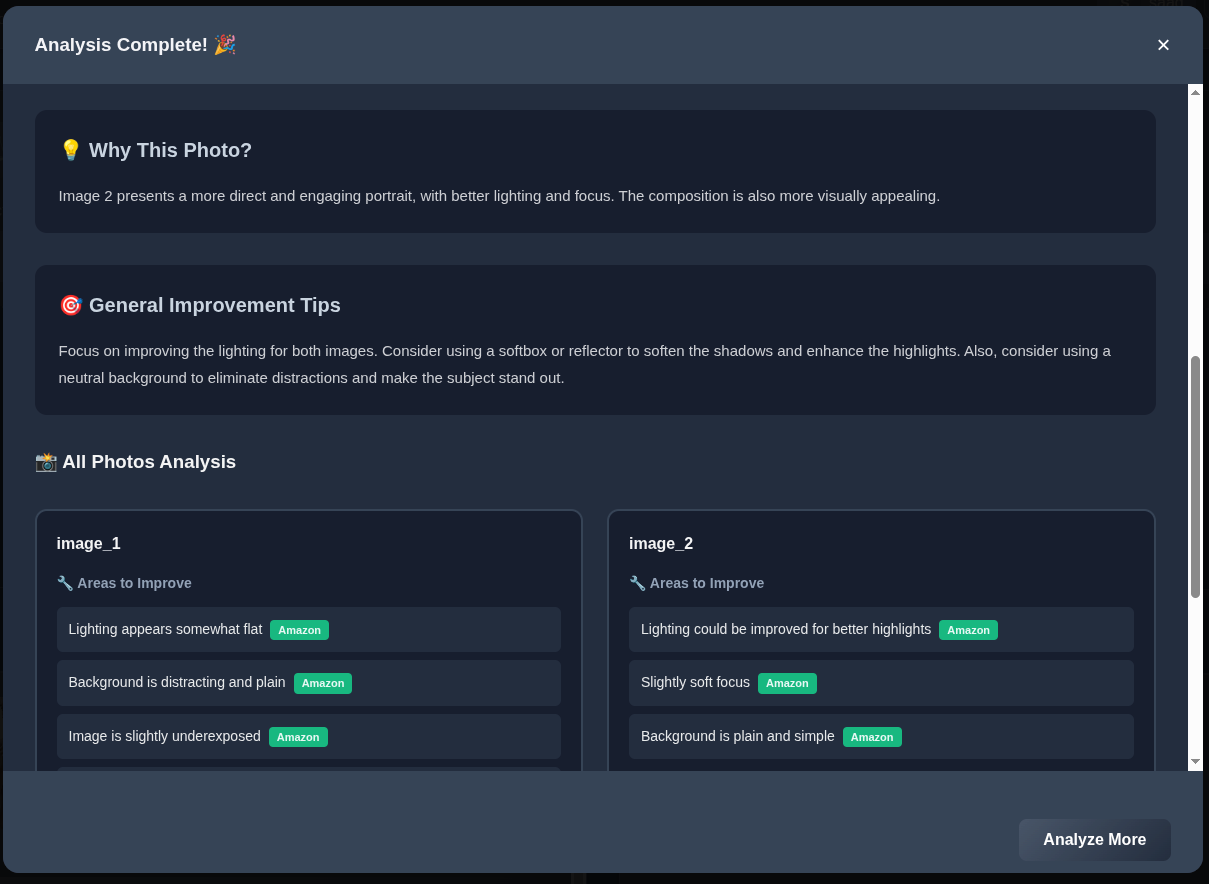Viewport: 1209px width, 884px height.
Task: Click Amazon badge next to 'Lighting appears somewhat flat'
Action: (x=299, y=630)
